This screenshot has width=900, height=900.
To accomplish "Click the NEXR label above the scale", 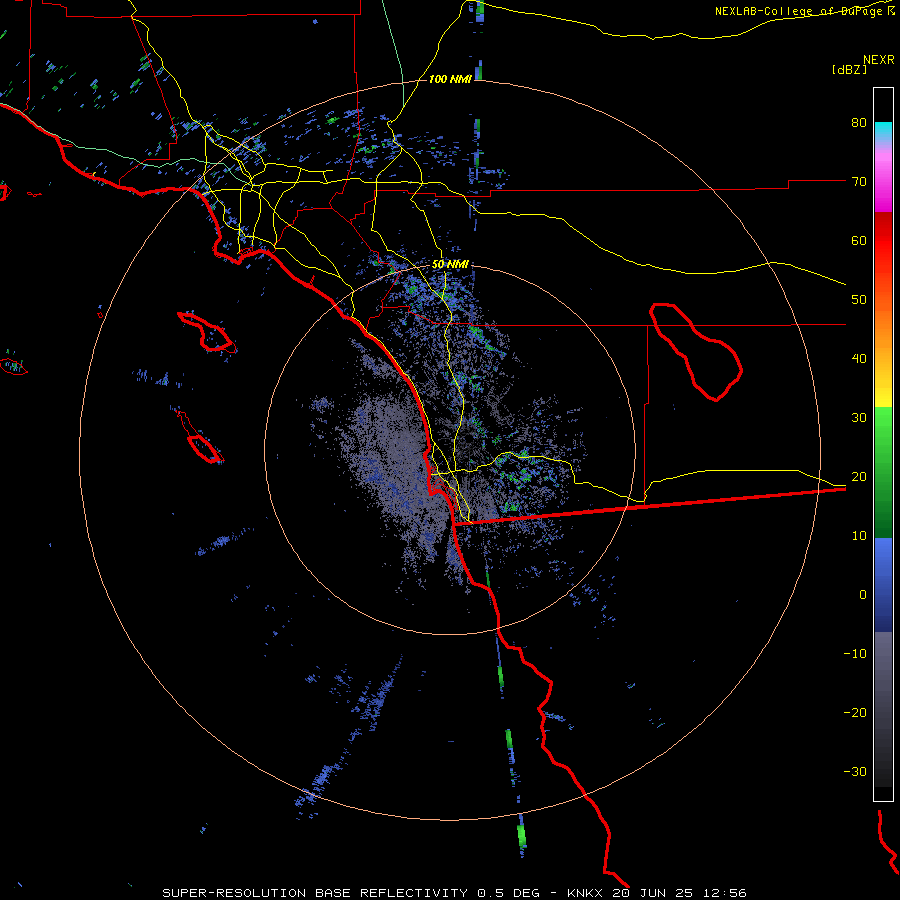I will (879, 59).
